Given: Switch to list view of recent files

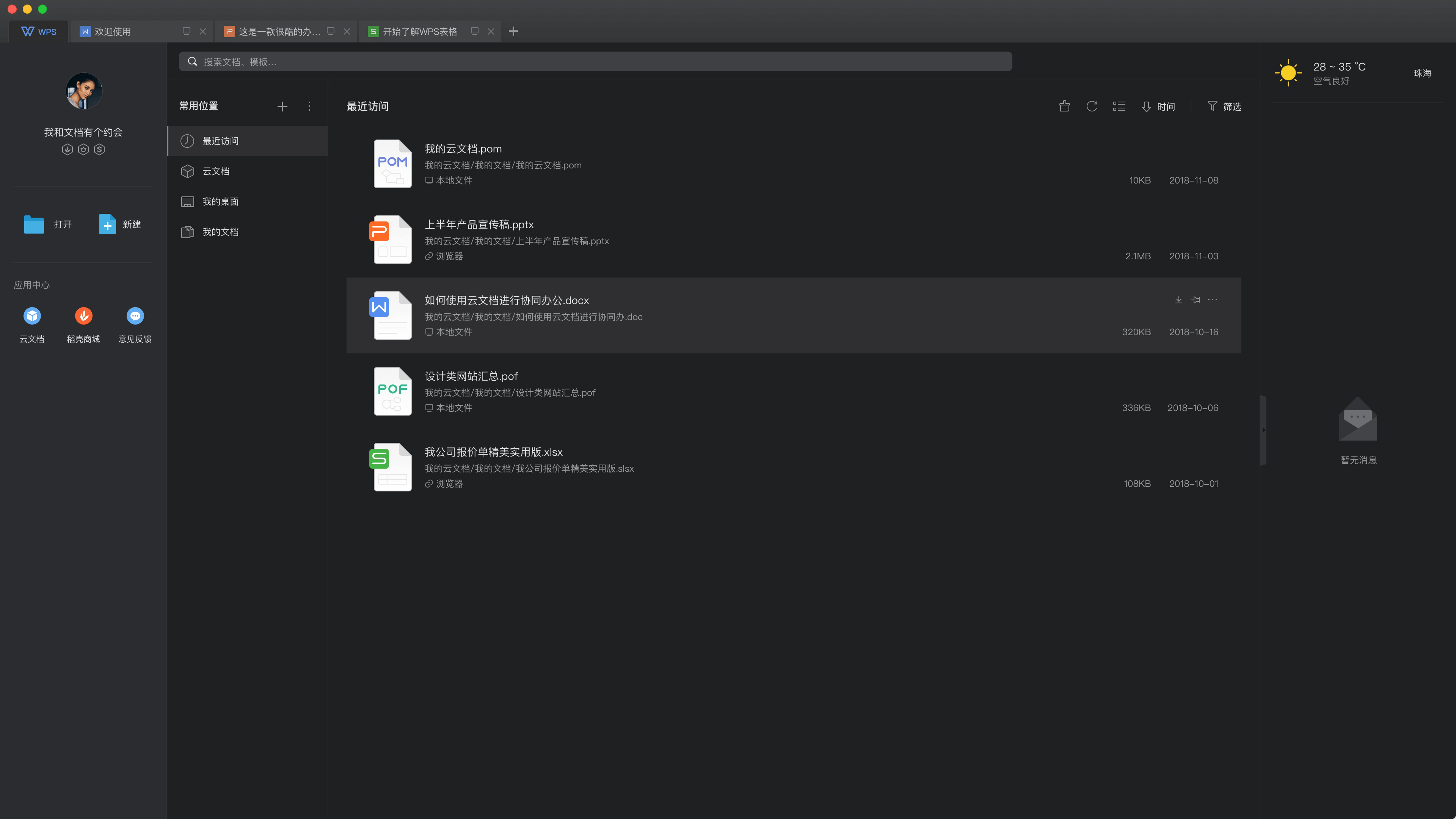Looking at the screenshot, I should pyautogui.click(x=1119, y=106).
